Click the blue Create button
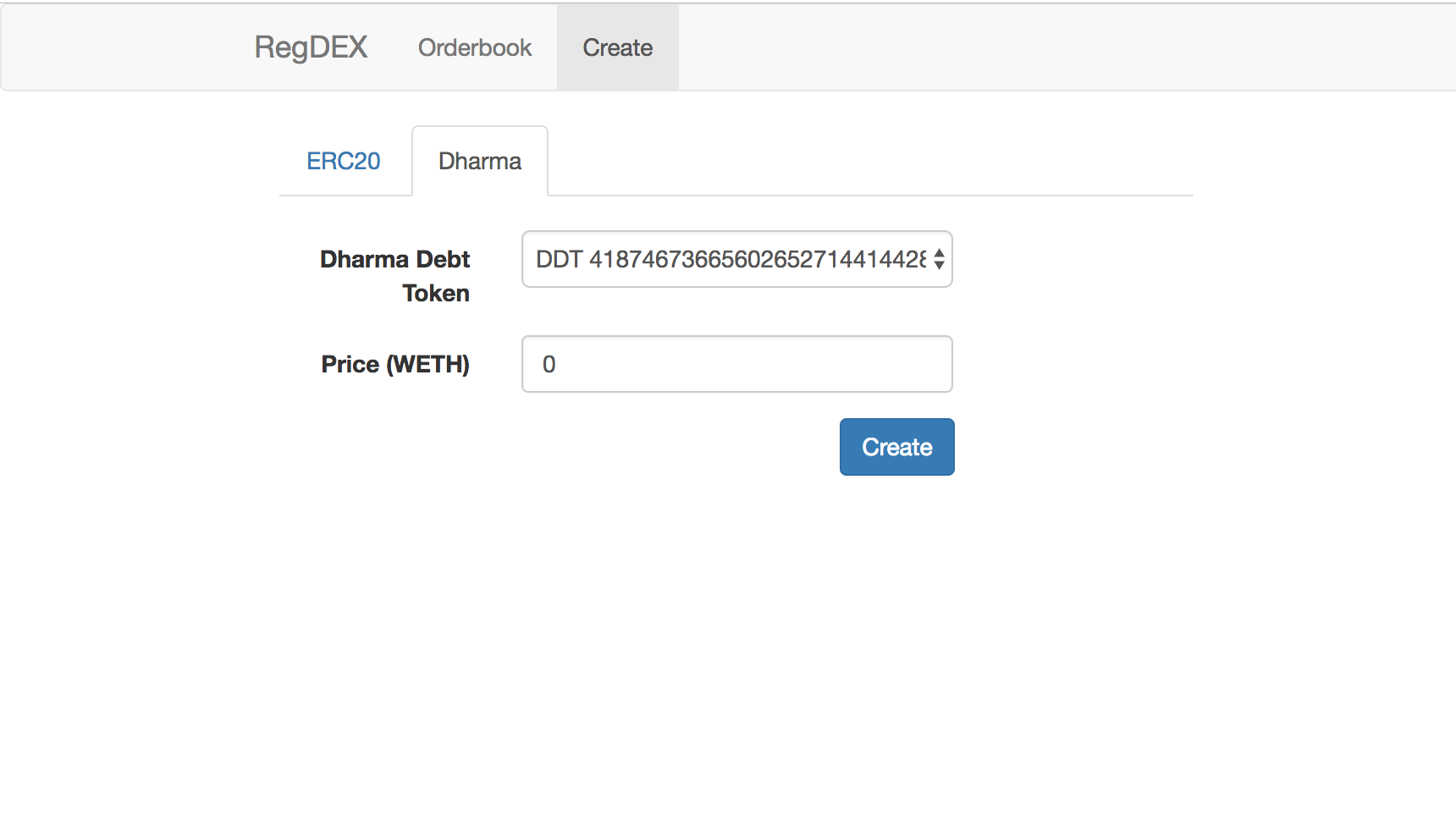The image size is (1456, 838). click(x=897, y=447)
